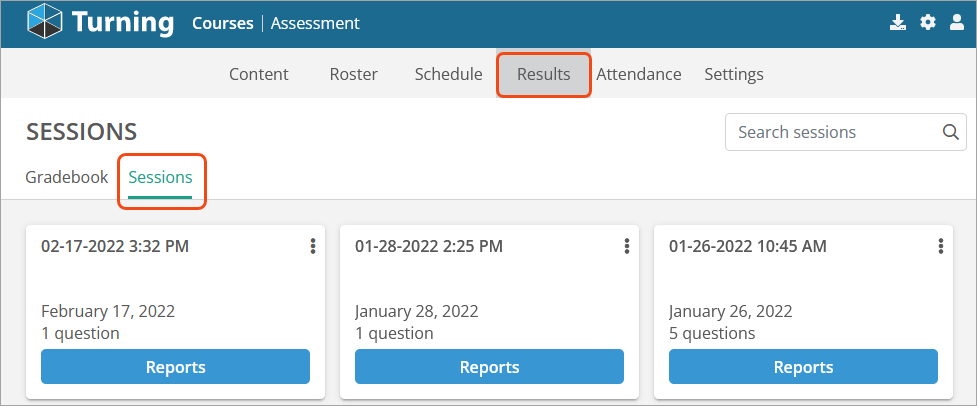Viewport: 977px width, 406px height.
Task: Open the user profile icon
Action: (x=956, y=24)
